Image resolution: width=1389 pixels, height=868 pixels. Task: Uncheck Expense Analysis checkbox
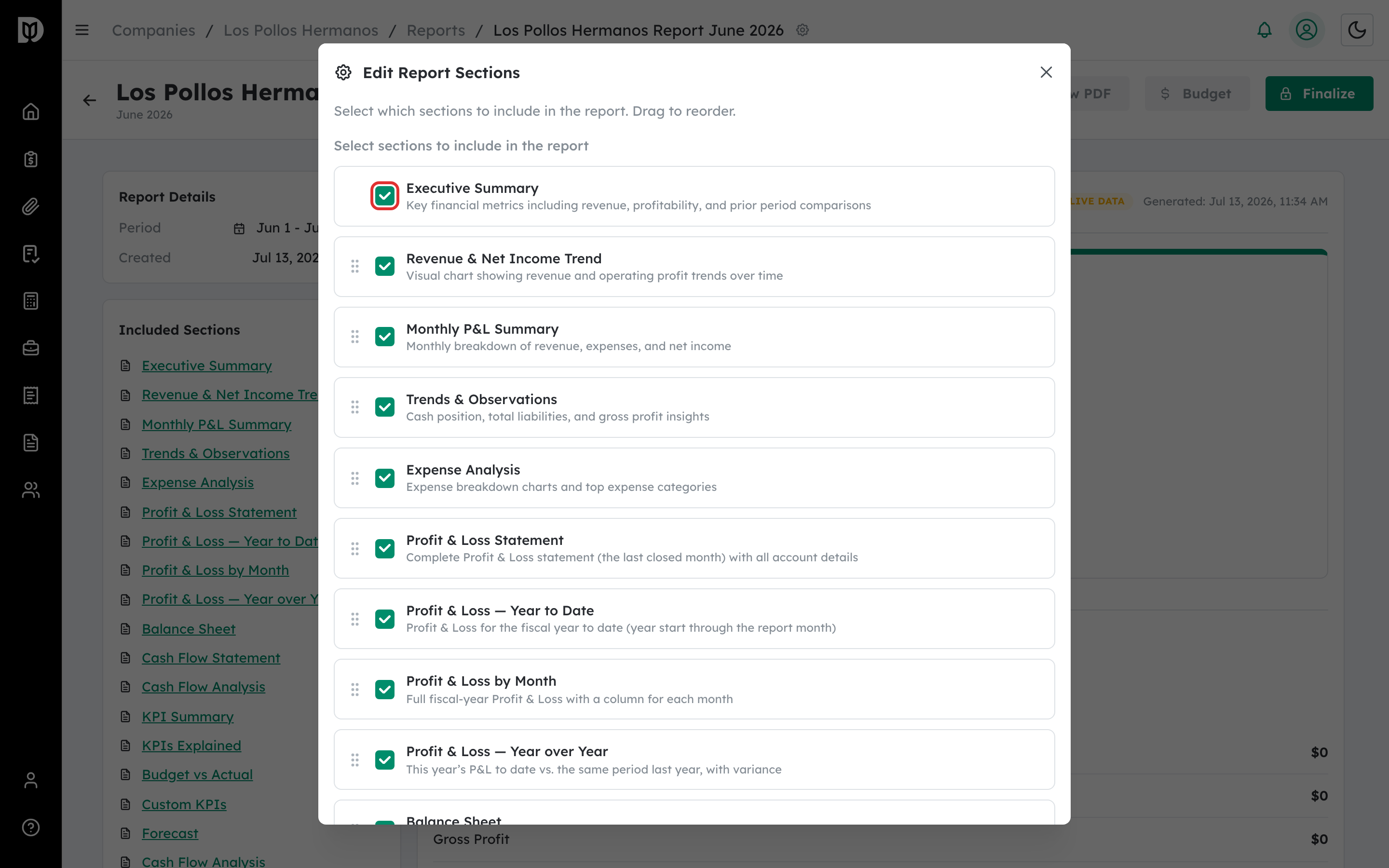[x=384, y=478]
